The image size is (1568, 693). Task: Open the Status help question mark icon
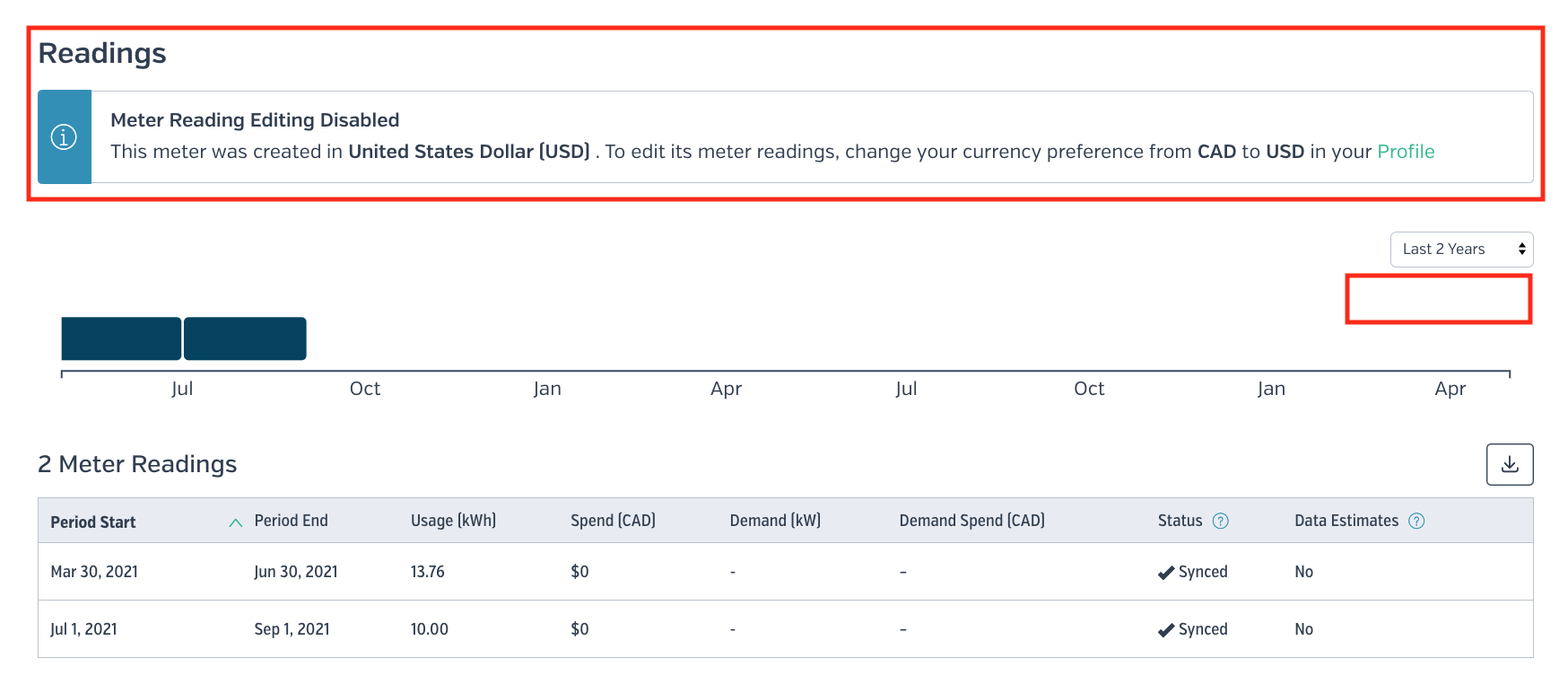pyautogui.click(x=1221, y=521)
